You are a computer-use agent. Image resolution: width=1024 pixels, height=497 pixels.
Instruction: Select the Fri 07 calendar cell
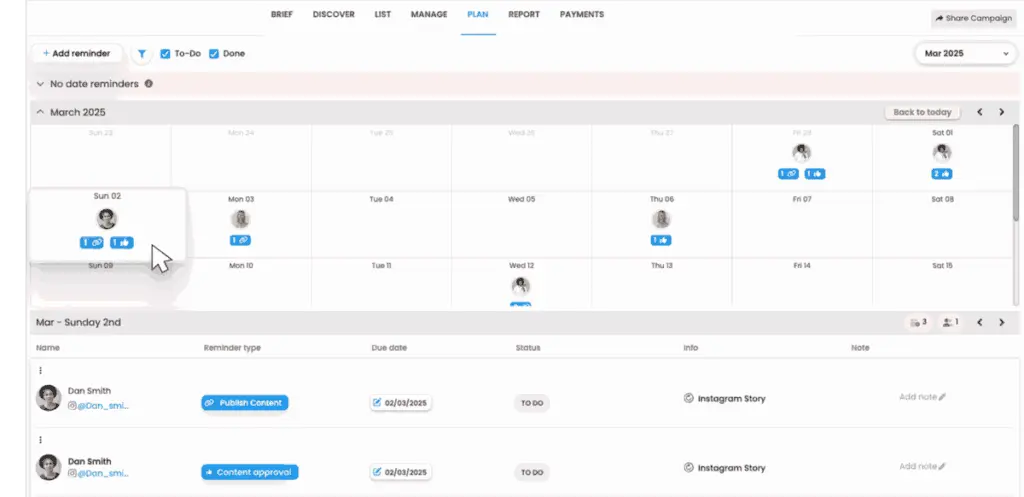coord(801,224)
